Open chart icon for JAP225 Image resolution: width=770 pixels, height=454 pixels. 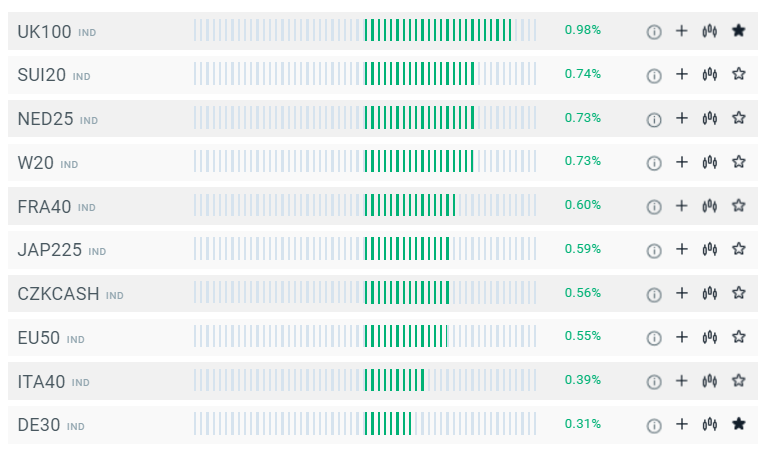710,249
